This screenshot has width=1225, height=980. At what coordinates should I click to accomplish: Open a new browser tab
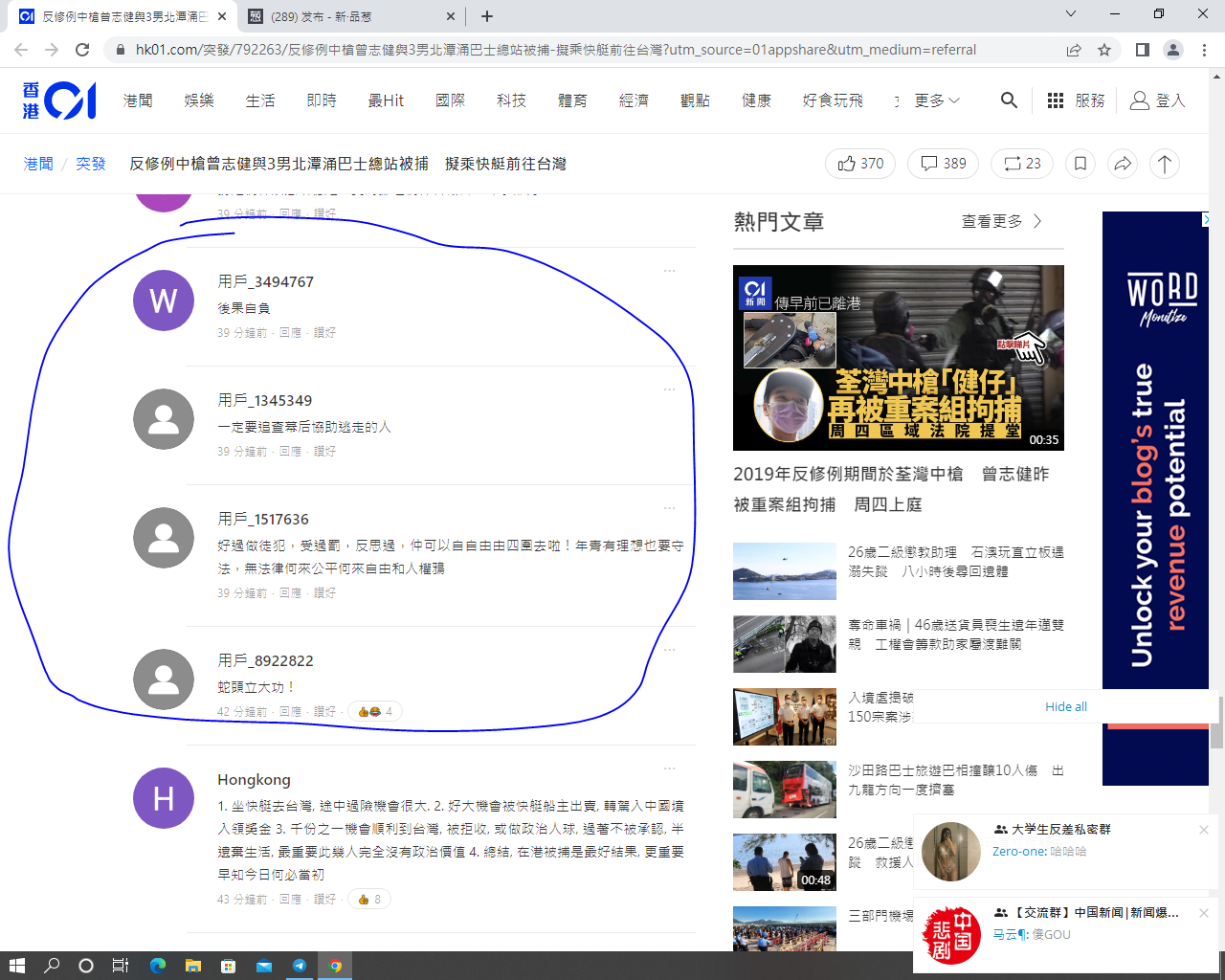(x=487, y=16)
